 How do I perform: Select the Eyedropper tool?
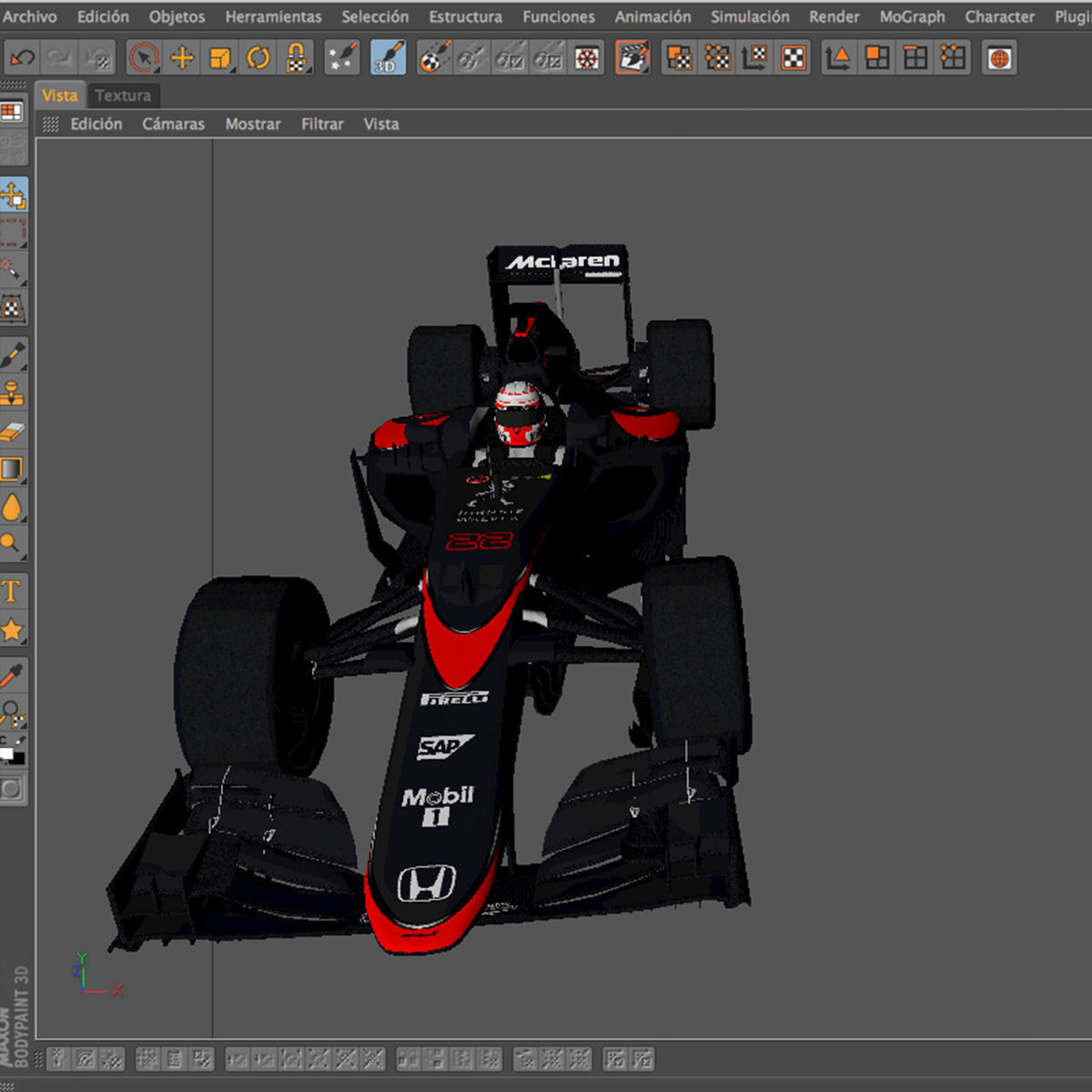13,676
